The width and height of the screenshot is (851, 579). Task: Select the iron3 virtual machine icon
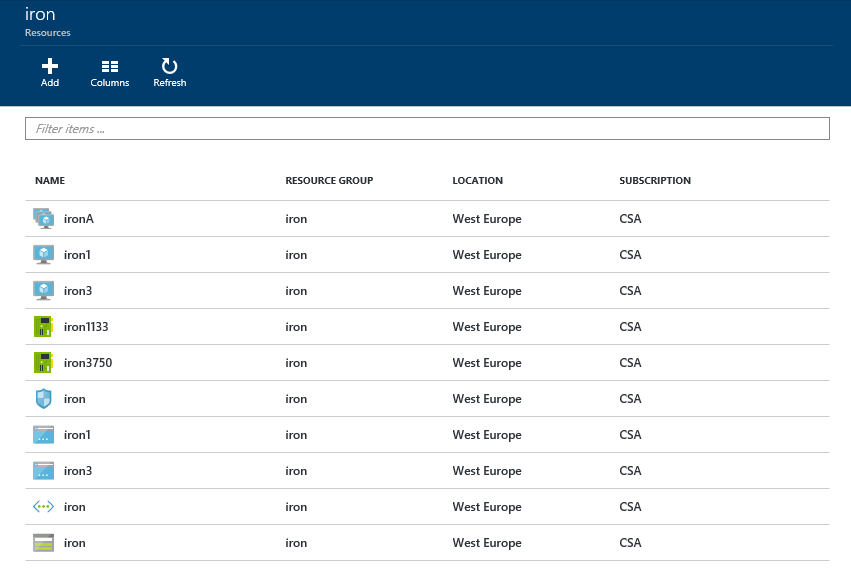[43, 290]
